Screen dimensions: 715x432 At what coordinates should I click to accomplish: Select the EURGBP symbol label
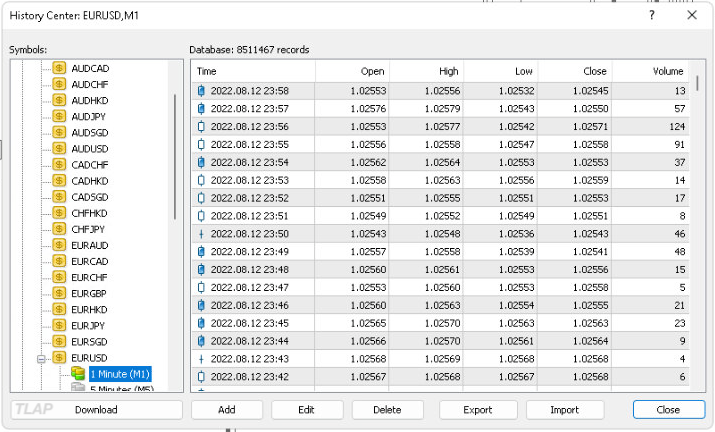click(x=89, y=293)
